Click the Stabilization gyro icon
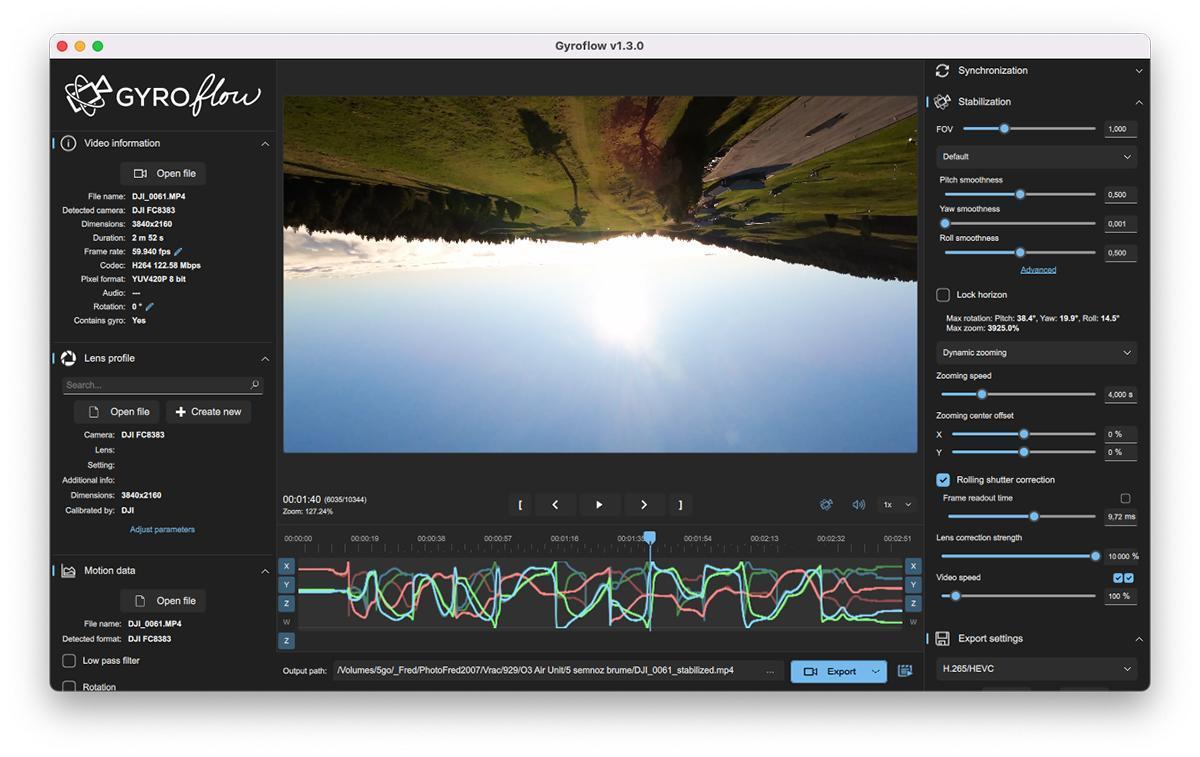Screen dimensions: 1200x757 point(942,102)
